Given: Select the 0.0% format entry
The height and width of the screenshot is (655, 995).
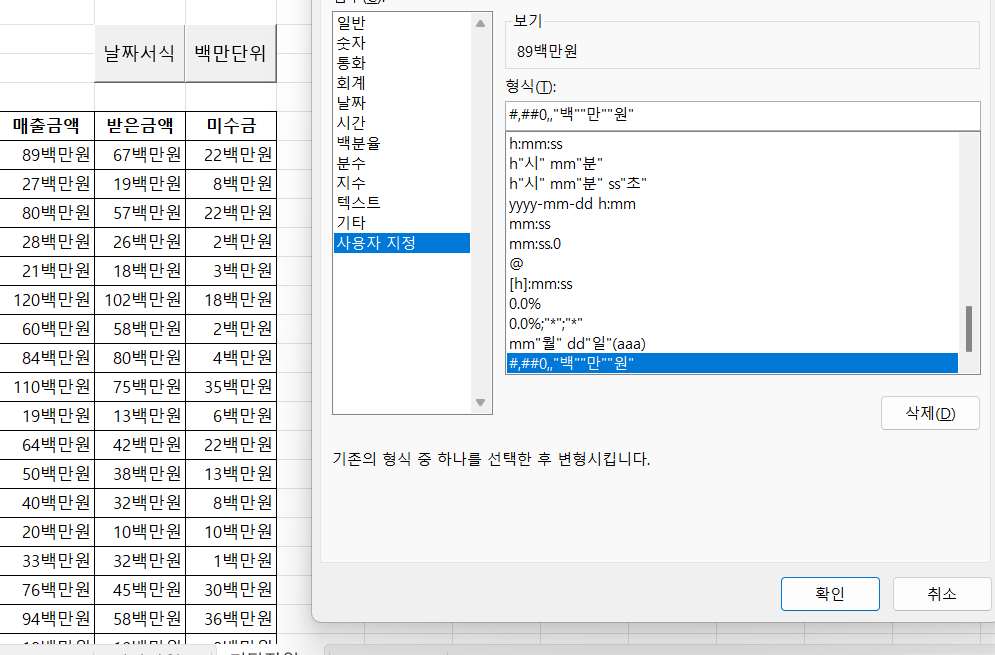Looking at the screenshot, I should [525, 303].
